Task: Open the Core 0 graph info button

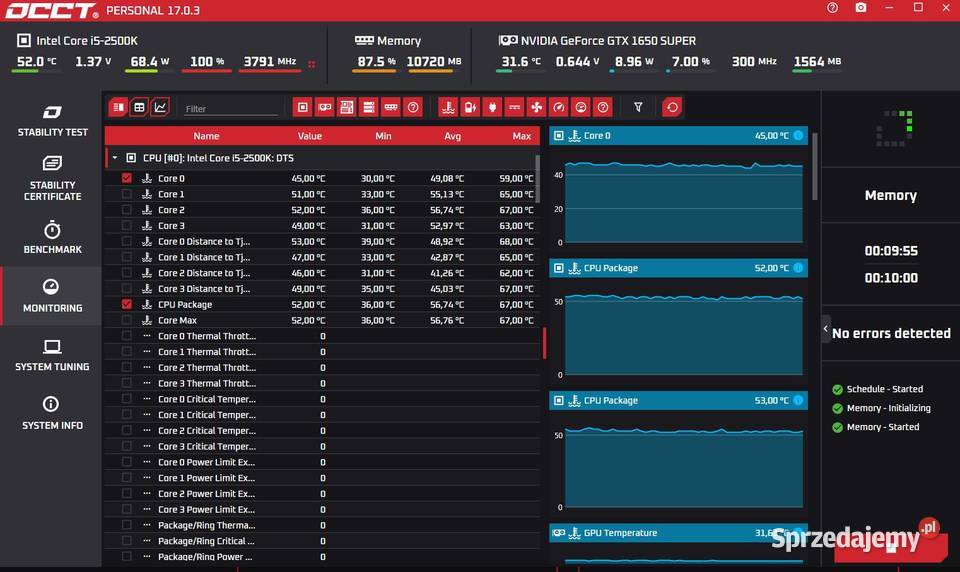Action: click(x=798, y=135)
